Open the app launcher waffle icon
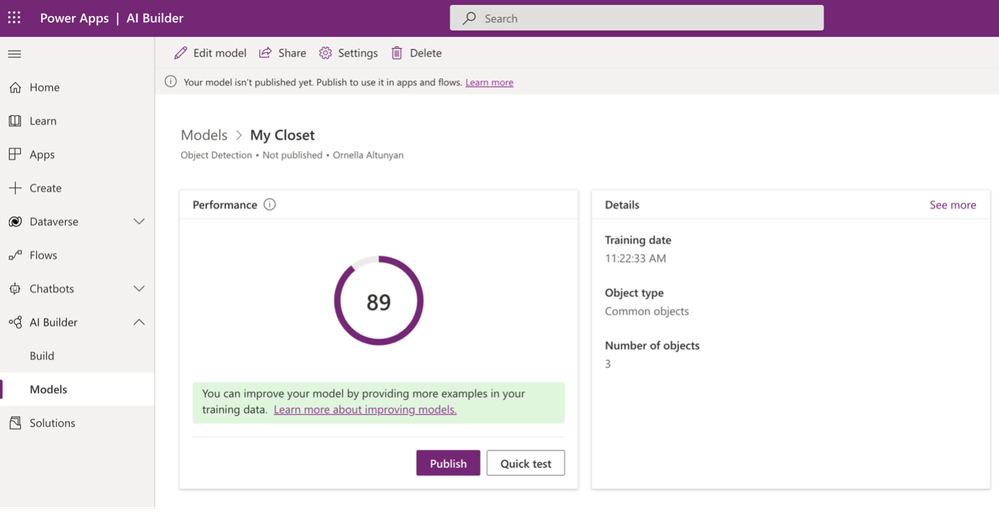999x512 pixels. [14, 18]
